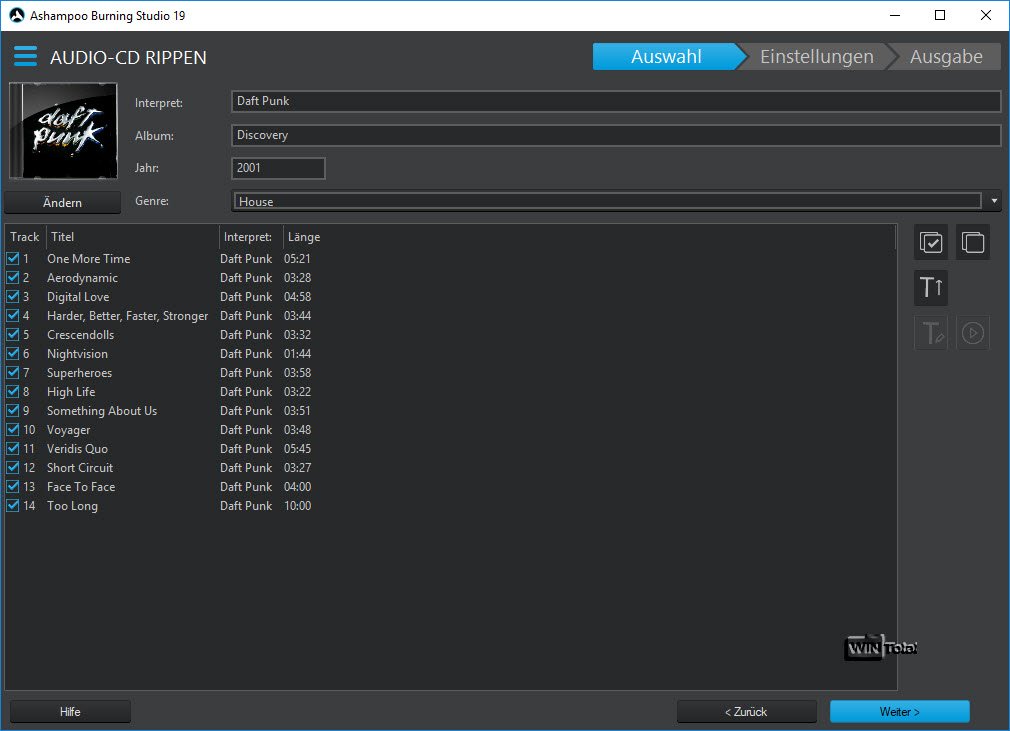This screenshot has height=731, width=1010.
Task: Click the play track preview icon
Action: click(x=973, y=333)
